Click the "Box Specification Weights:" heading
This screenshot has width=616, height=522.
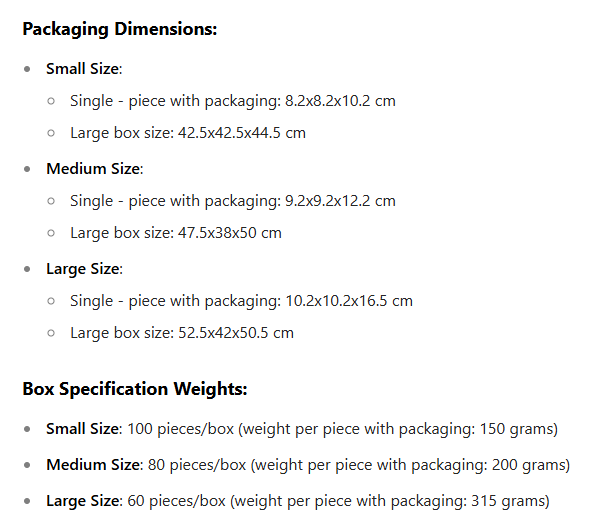pos(134,389)
